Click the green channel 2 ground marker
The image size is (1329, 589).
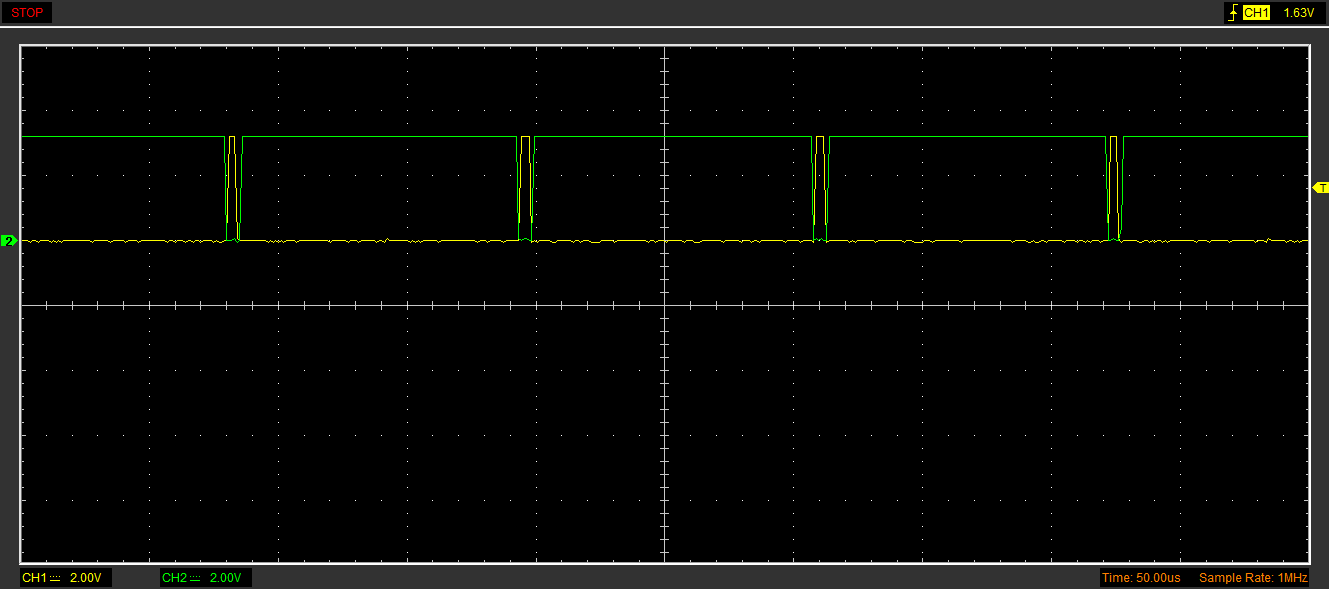[9, 241]
